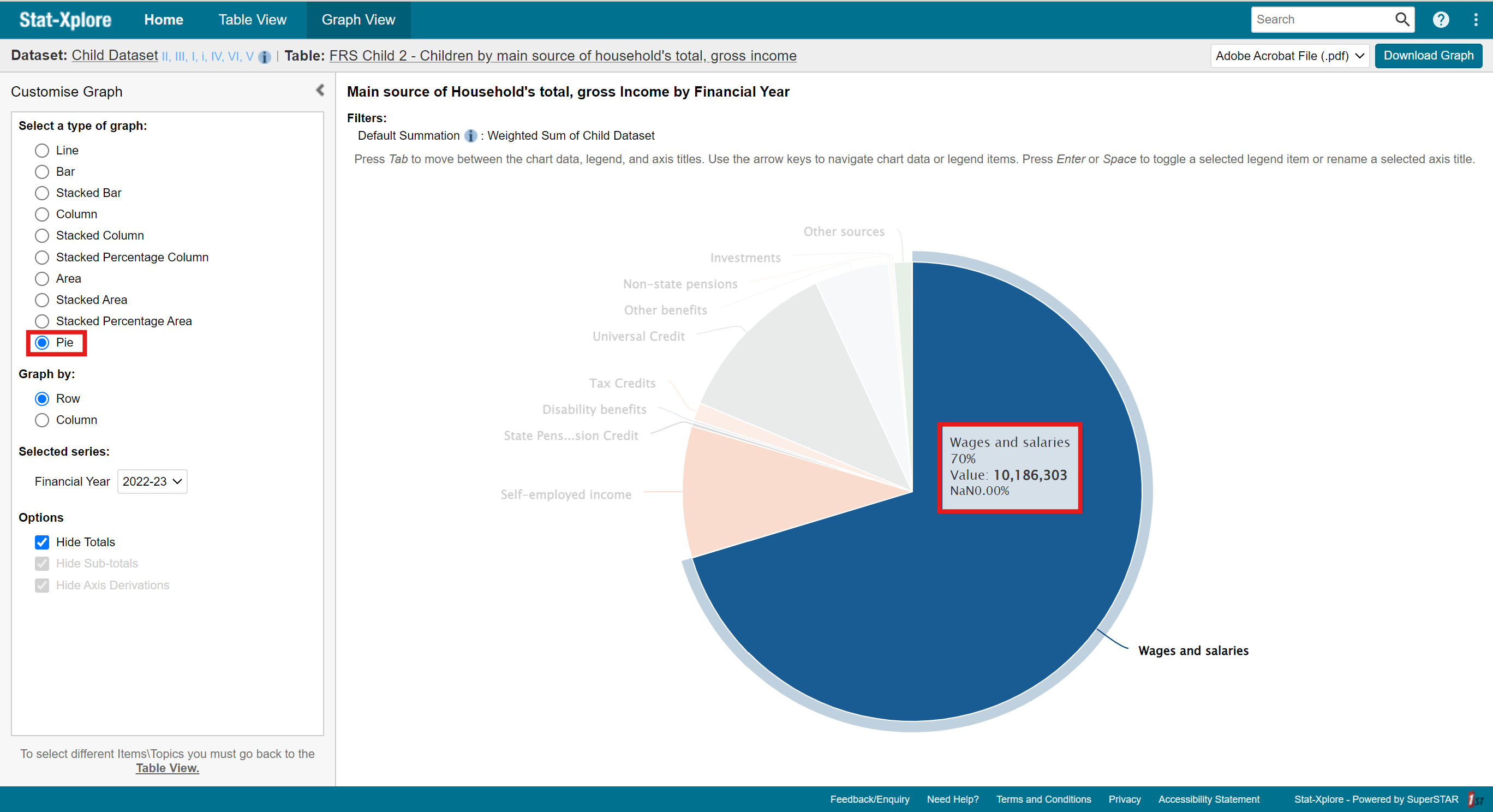Click the Self-employed income legend label

point(566,494)
